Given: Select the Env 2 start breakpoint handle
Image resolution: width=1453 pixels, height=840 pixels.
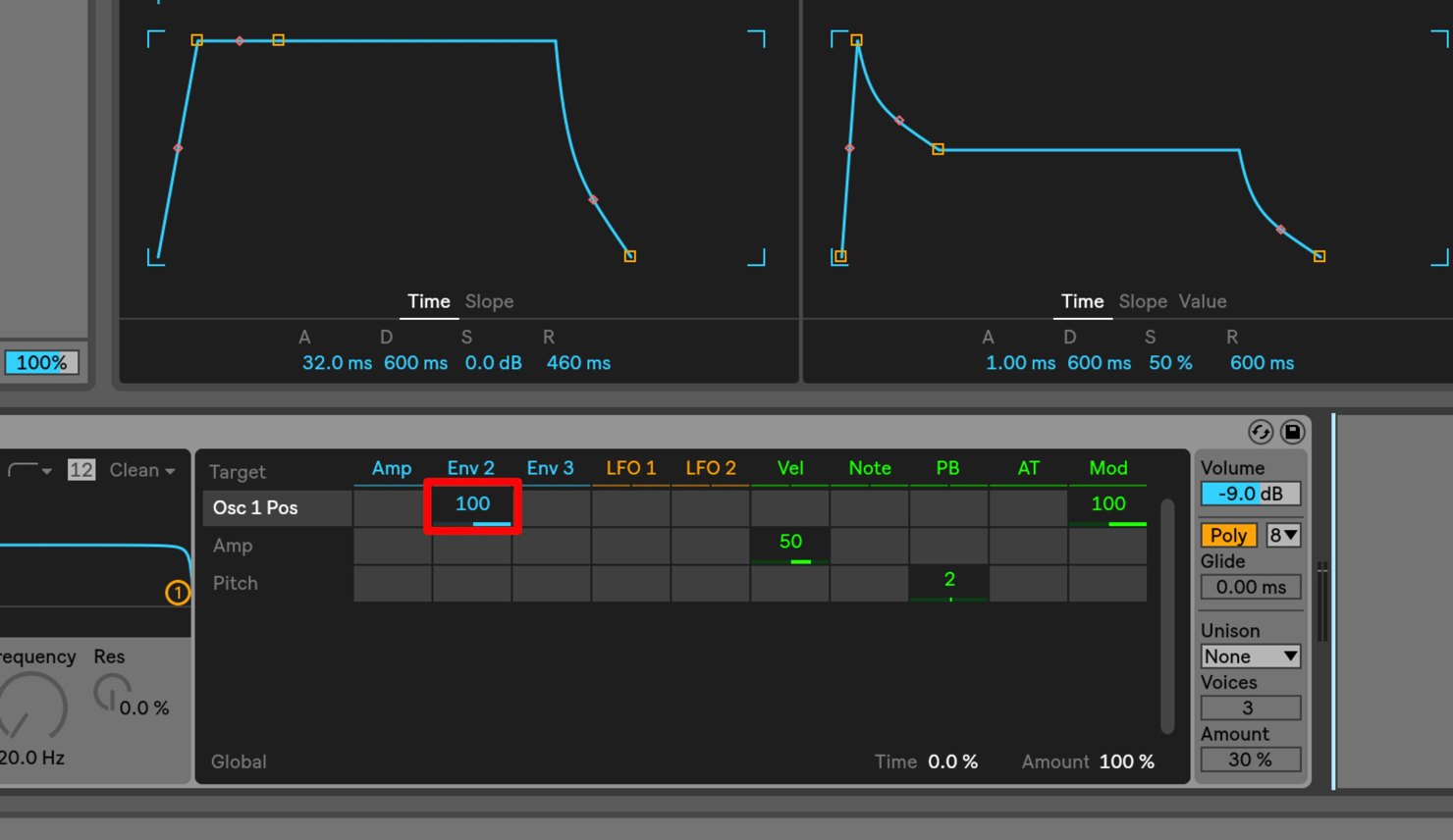Looking at the screenshot, I should tap(840, 256).
